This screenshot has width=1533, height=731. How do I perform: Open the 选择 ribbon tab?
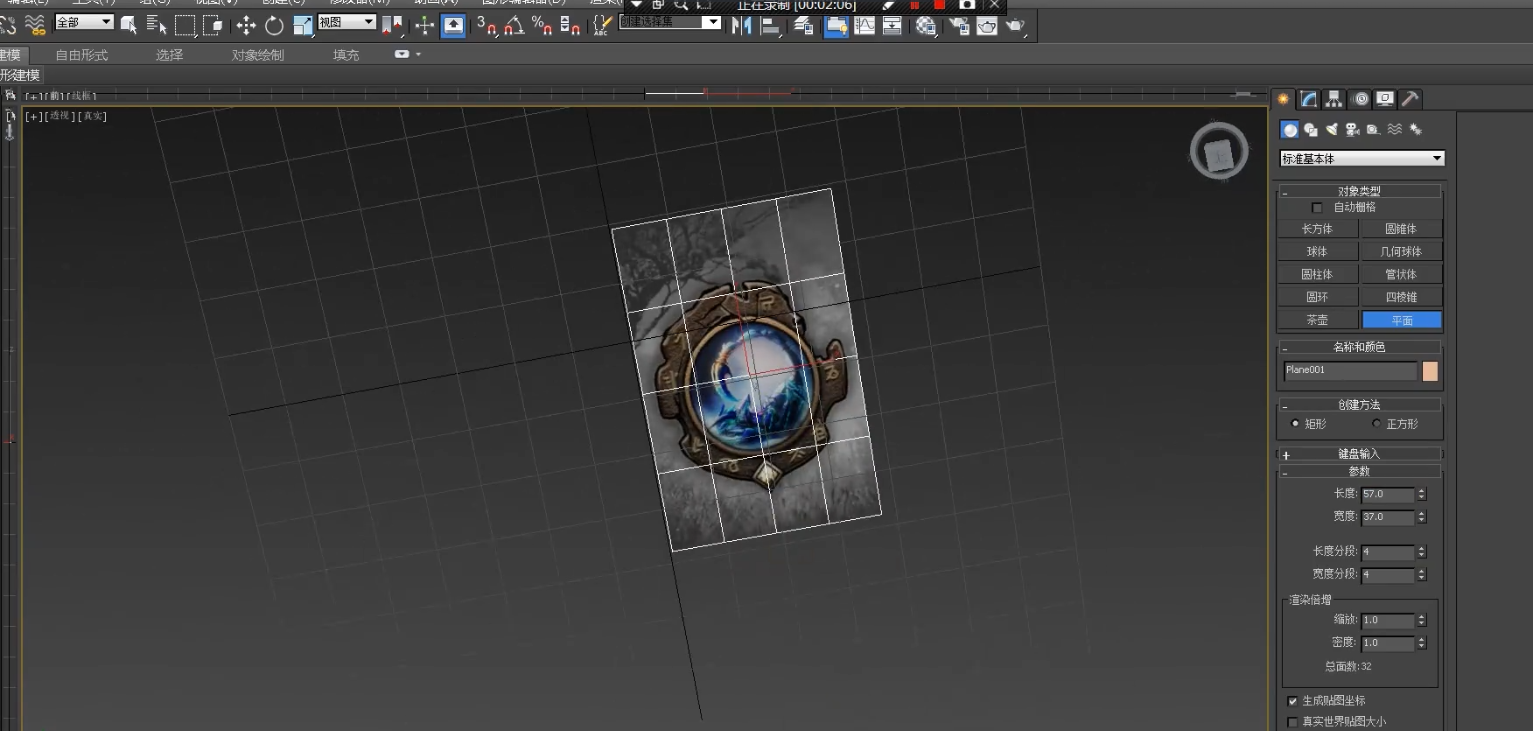tap(169, 55)
